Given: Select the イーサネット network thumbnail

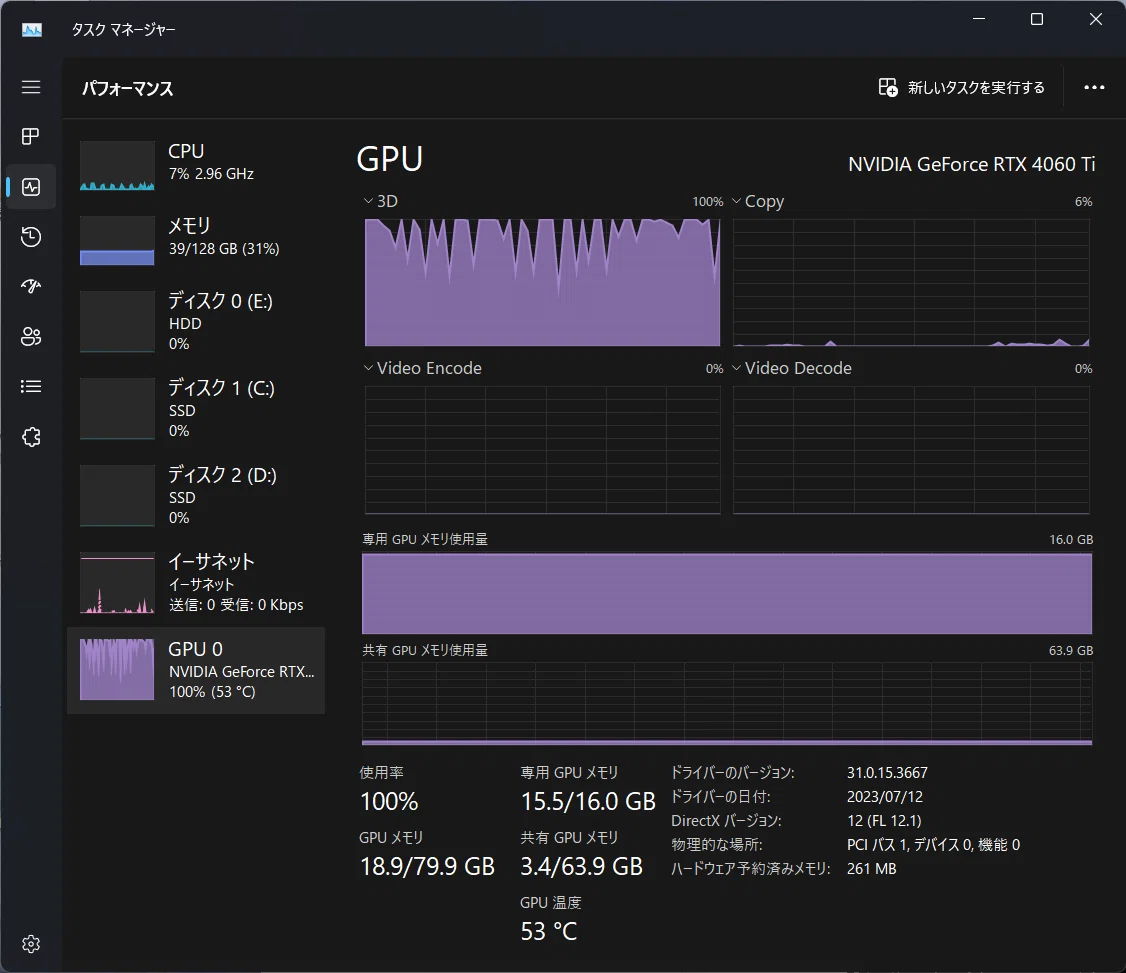Looking at the screenshot, I should (117, 582).
